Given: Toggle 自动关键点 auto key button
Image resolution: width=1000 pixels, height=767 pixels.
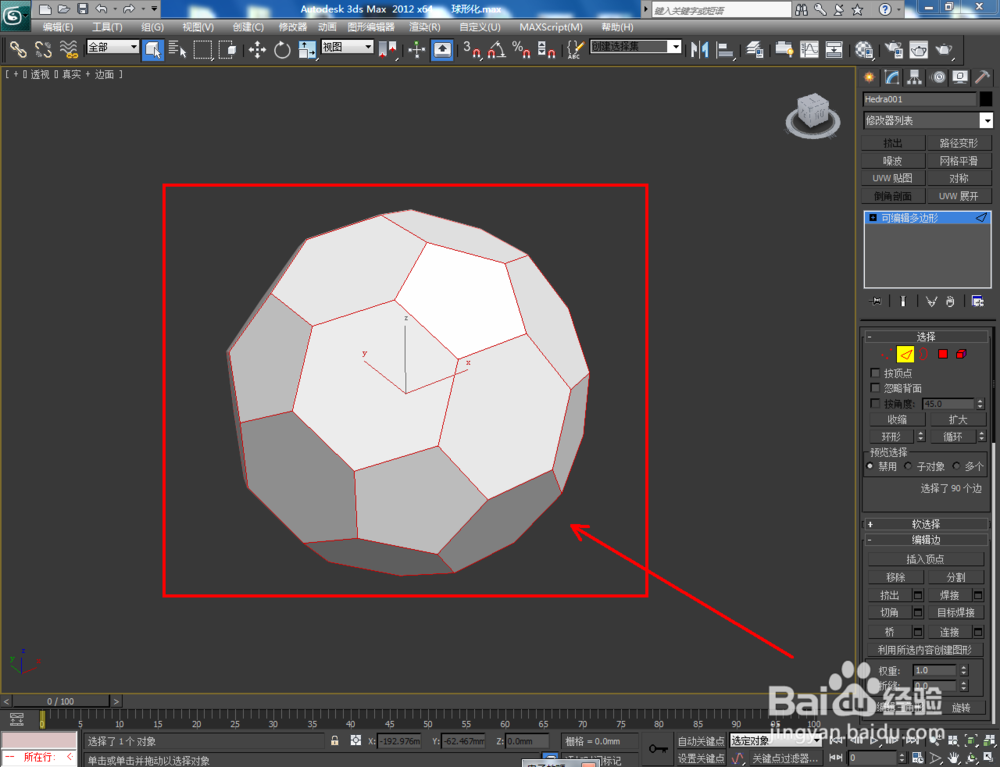Looking at the screenshot, I should click(x=700, y=741).
